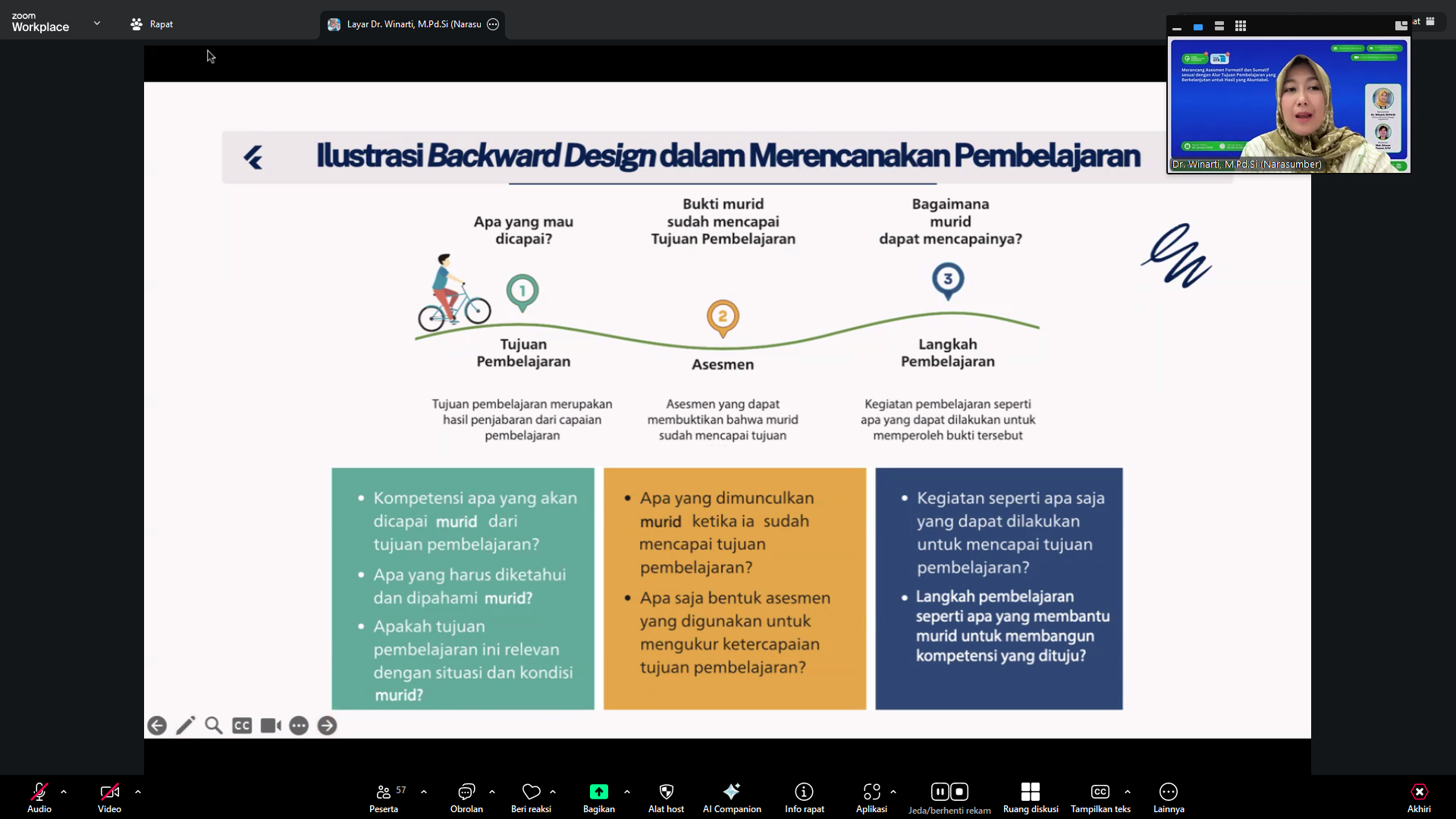This screenshot has height=819, width=1456.
Task: Open Beri reaksi reactions
Action: click(x=531, y=797)
